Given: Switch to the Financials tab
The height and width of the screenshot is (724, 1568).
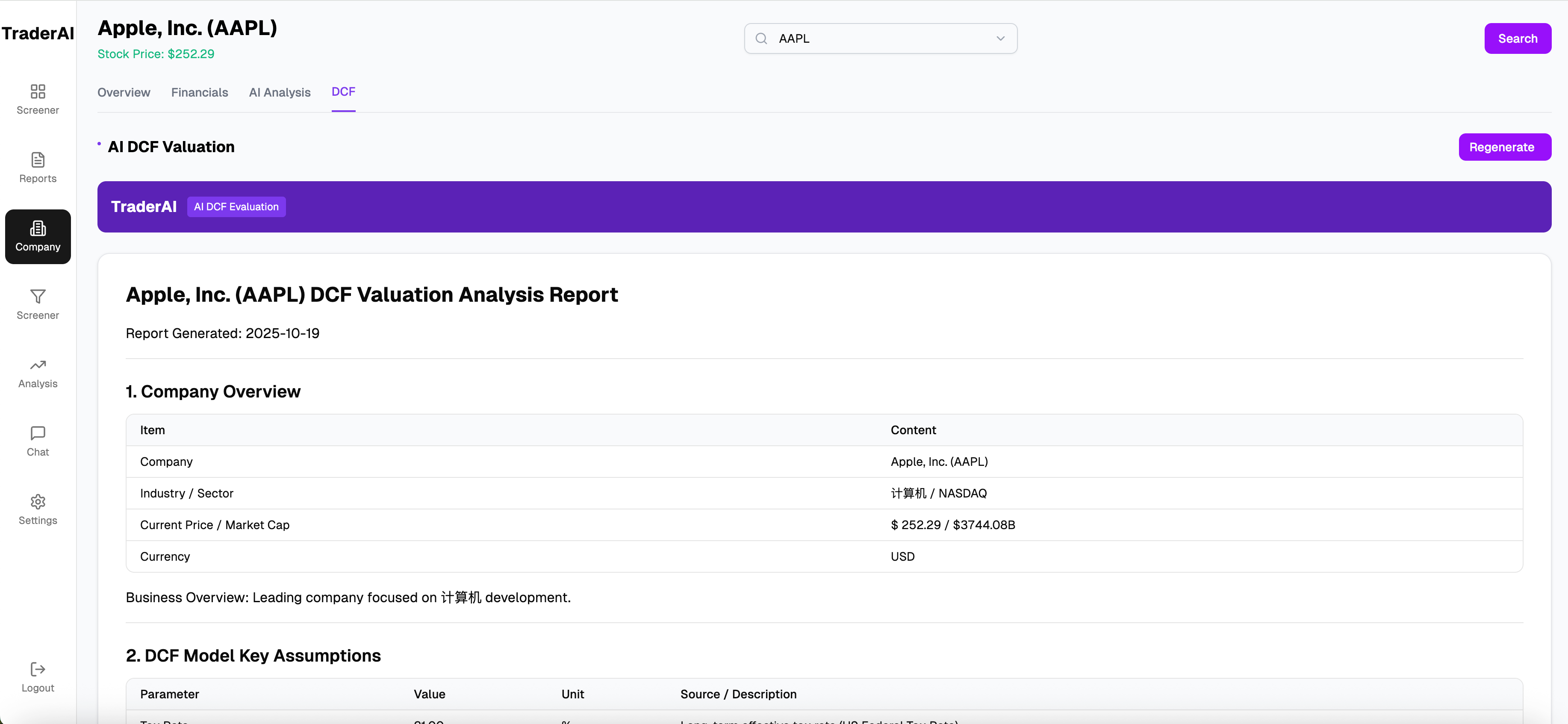Looking at the screenshot, I should point(200,92).
